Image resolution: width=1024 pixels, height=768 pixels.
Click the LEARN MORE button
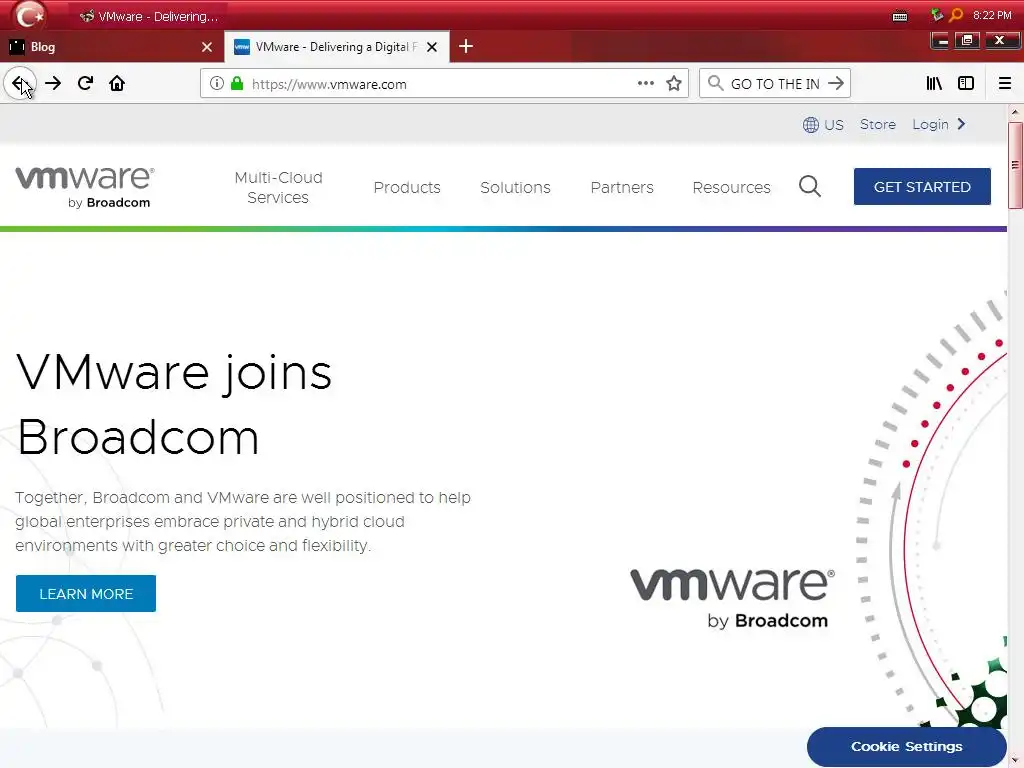(x=86, y=594)
